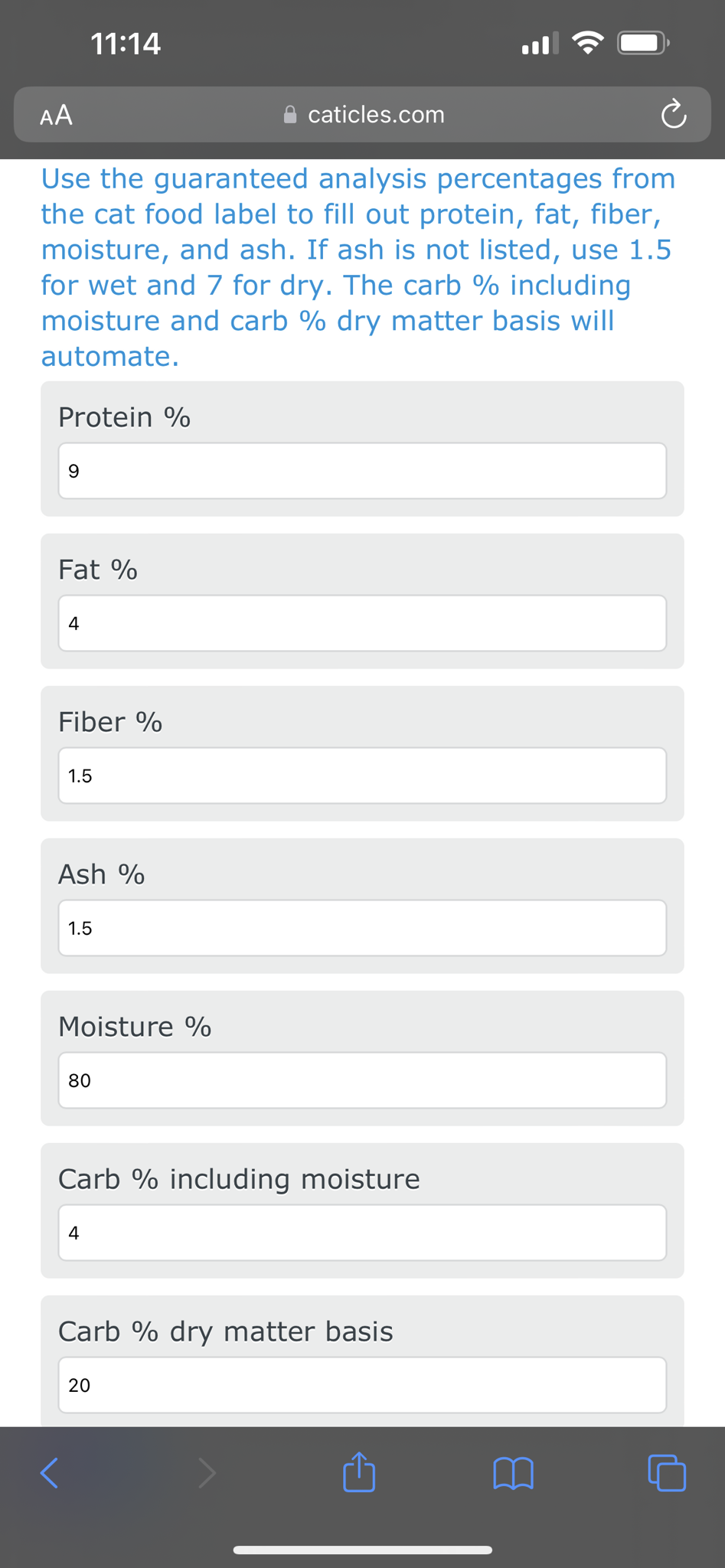Focus the Fat % input field
This screenshot has width=725, height=1568.
click(362, 623)
